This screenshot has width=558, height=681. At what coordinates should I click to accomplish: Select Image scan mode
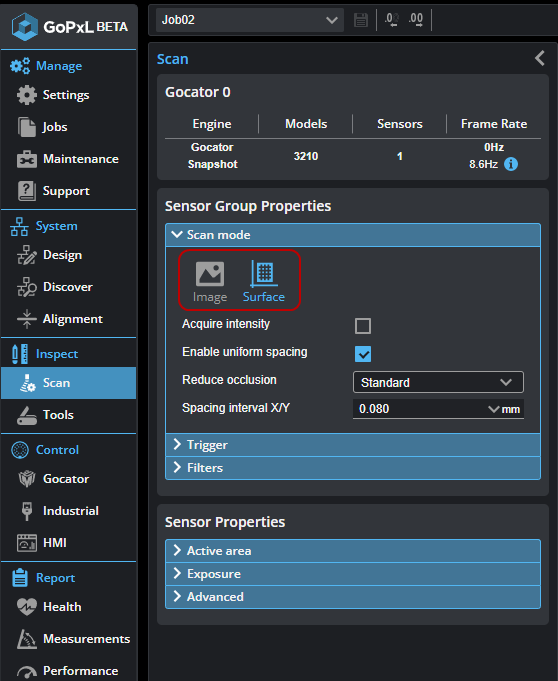[x=210, y=281]
